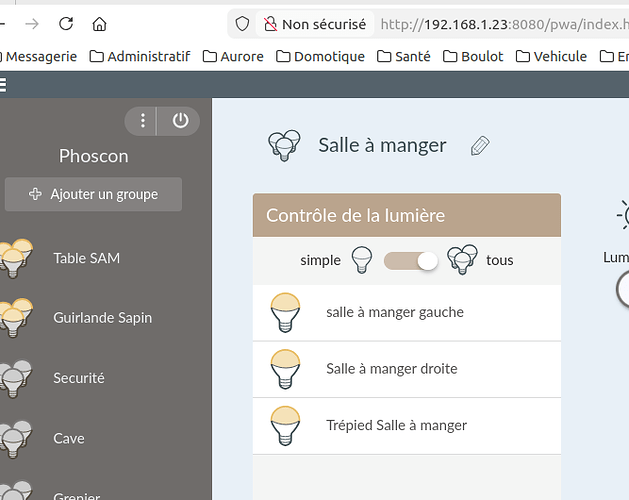
Task: Open the Cave group
Action: pos(68,438)
